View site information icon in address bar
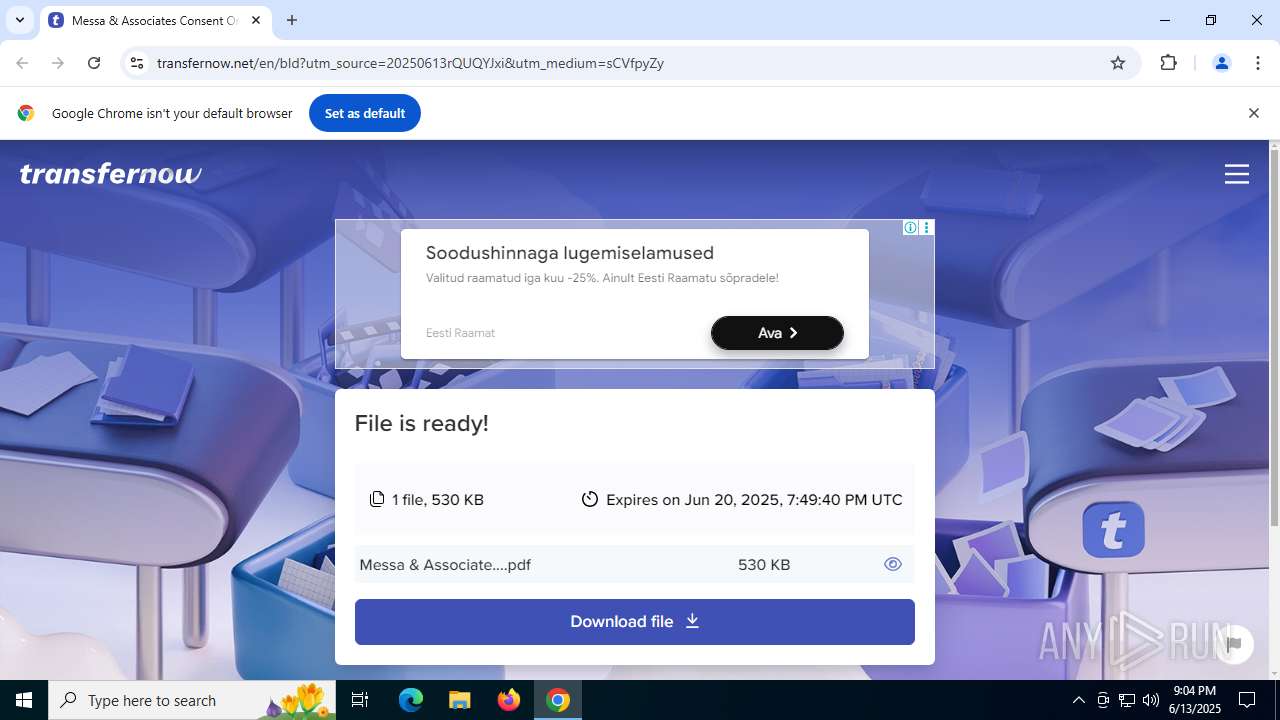This screenshot has width=1280, height=720. click(x=137, y=63)
